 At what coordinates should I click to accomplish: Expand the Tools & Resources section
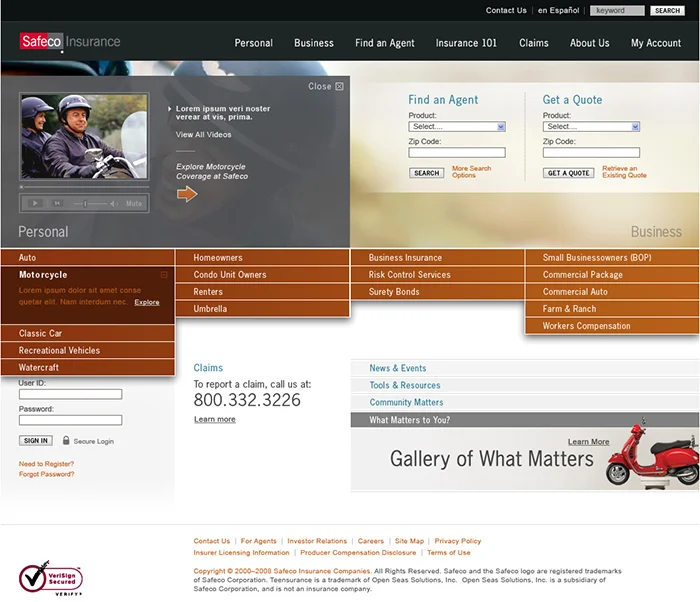point(525,385)
